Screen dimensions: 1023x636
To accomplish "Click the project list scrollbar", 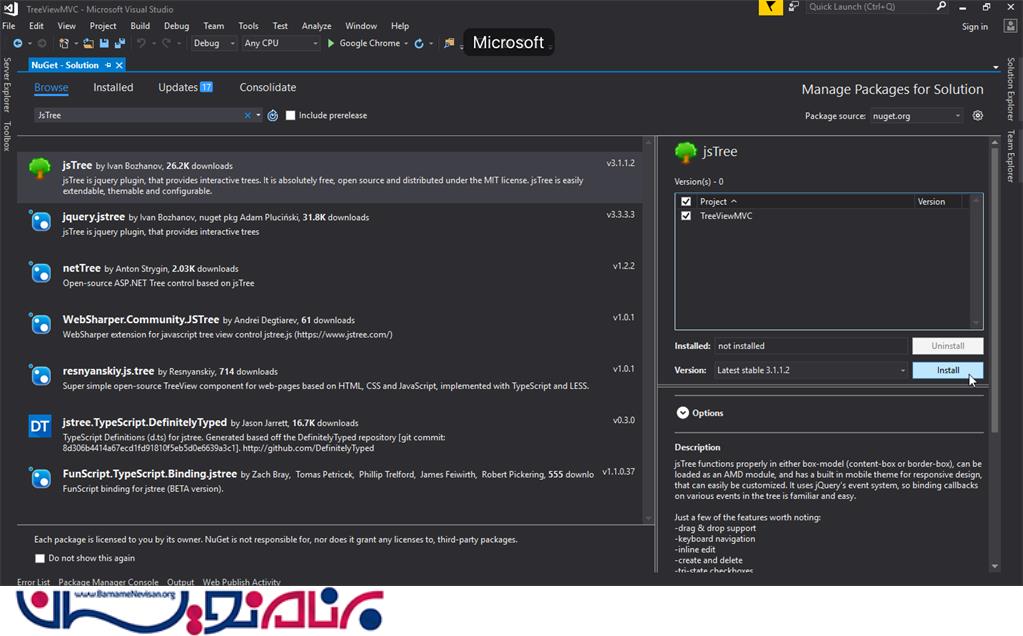I will coord(976,262).
